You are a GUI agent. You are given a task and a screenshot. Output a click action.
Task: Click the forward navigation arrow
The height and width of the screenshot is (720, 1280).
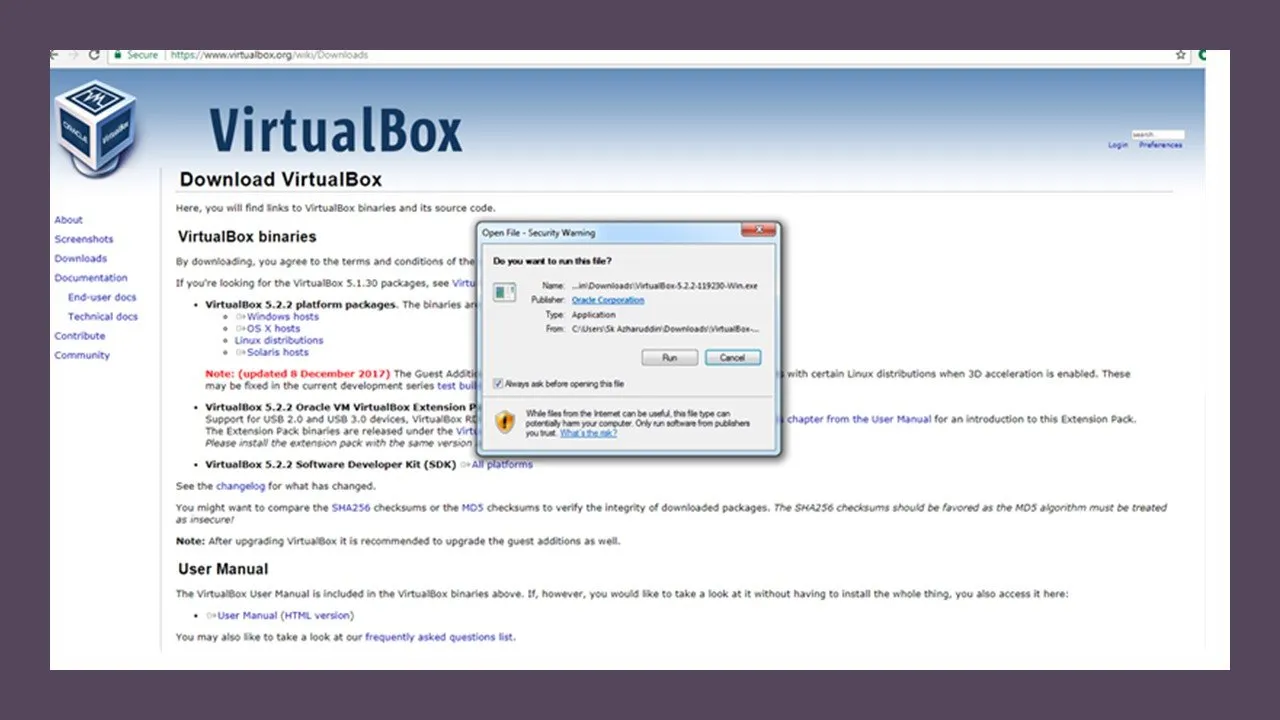click(x=73, y=55)
